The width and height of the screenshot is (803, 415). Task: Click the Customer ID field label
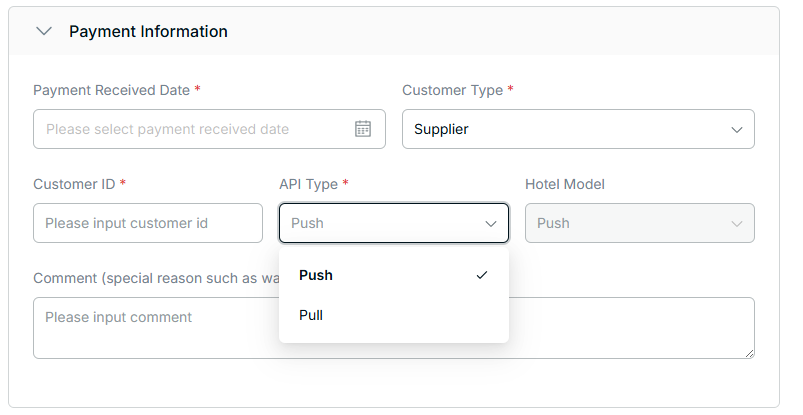click(x=74, y=184)
